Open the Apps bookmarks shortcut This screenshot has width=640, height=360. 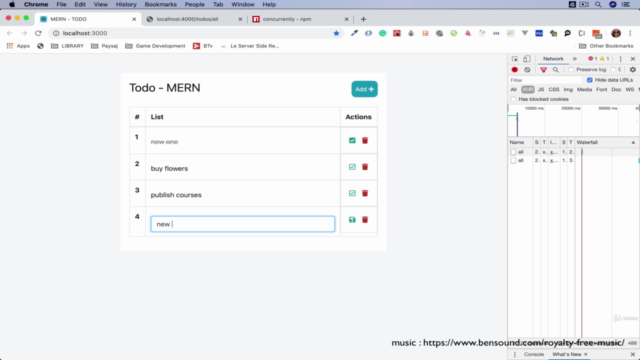coord(18,46)
